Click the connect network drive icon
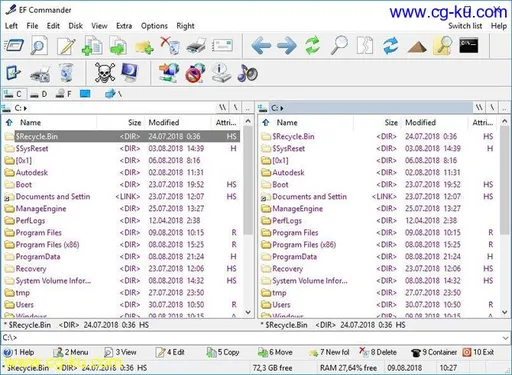Viewport: 512px width, 375px height. pyautogui.click(x=169, y=73)
